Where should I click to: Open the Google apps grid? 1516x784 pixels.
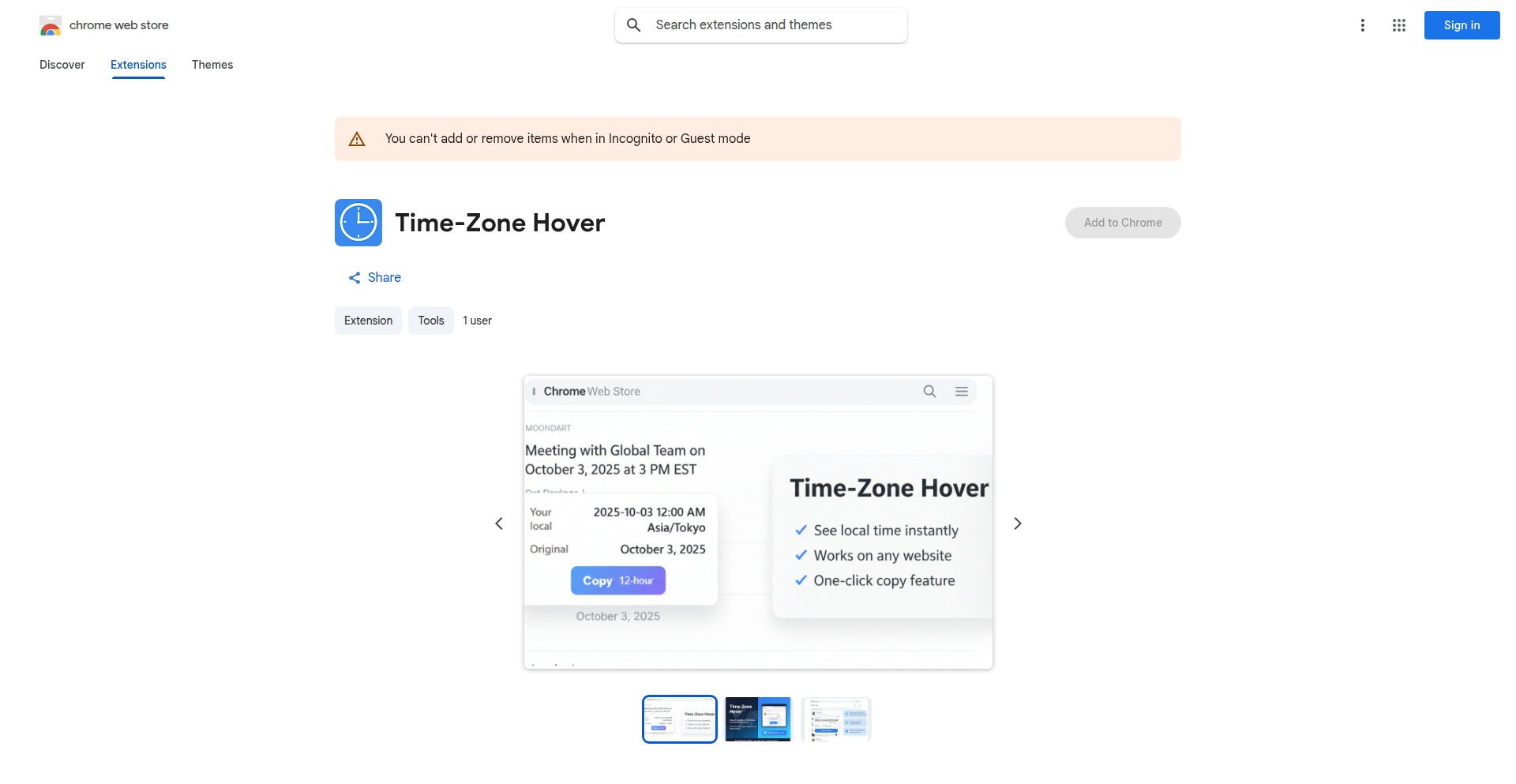1399,25
